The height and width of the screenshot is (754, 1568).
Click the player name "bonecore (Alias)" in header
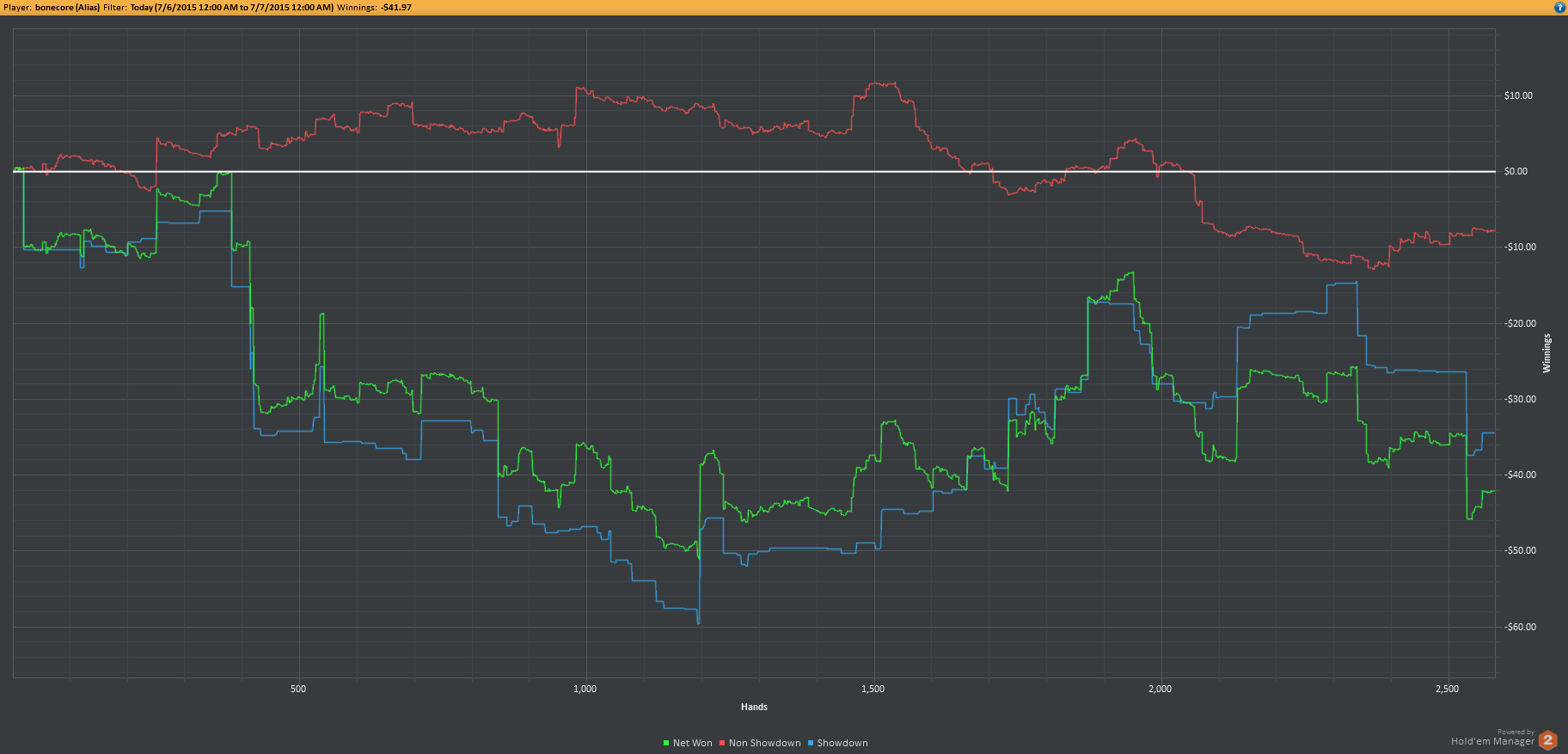point(68,7)
